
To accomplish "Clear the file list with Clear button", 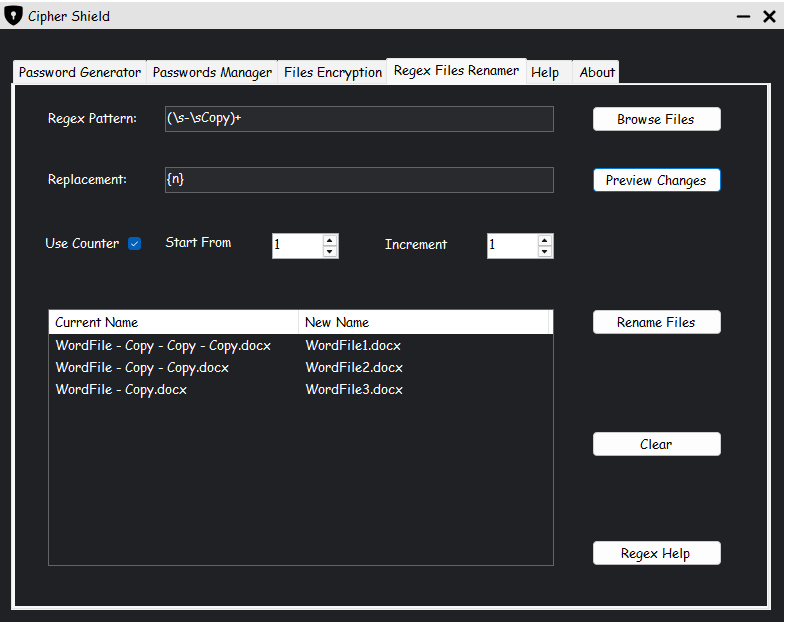I will [656, 444].
